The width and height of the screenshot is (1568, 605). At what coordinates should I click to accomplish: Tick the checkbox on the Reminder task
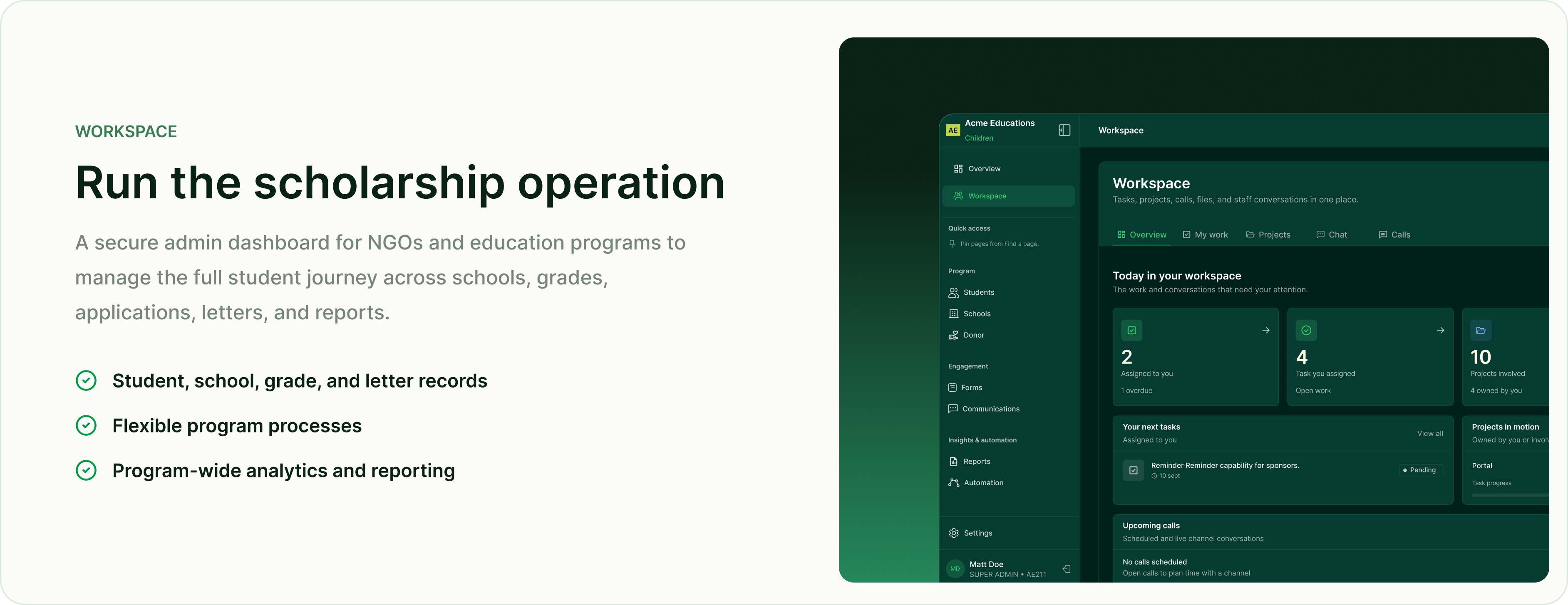1133,470
